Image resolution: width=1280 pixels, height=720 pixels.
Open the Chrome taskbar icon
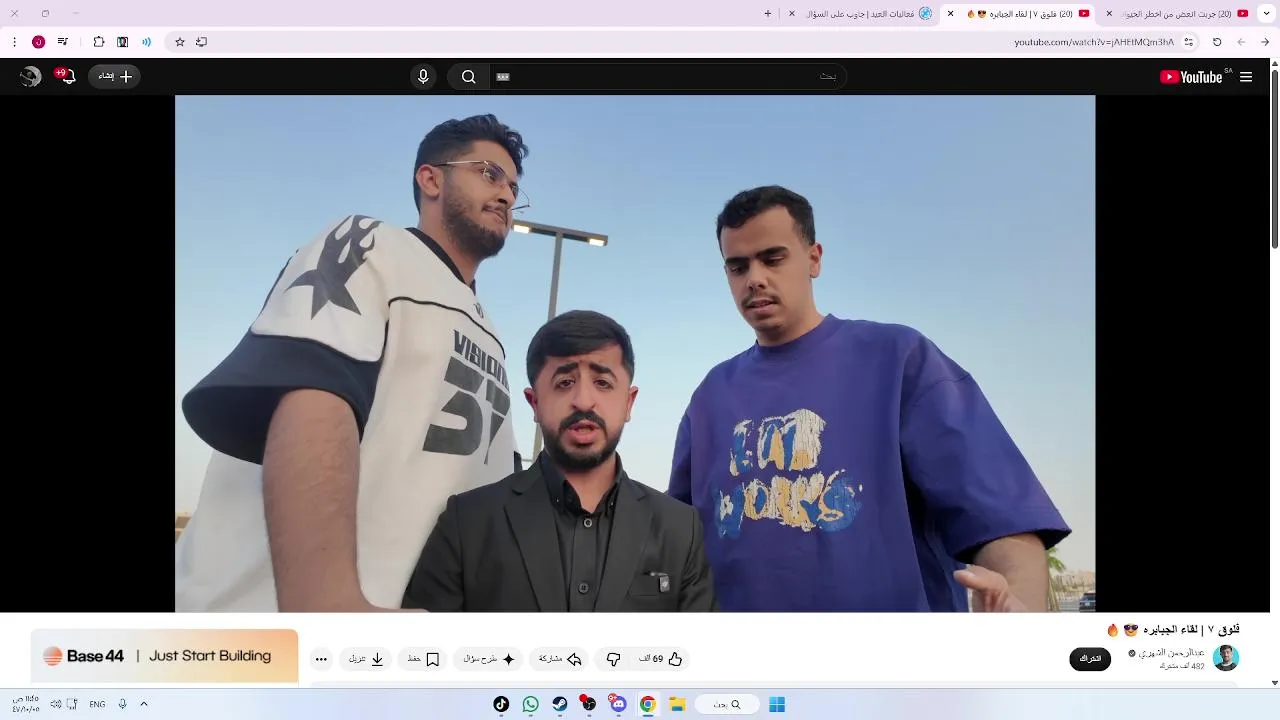point(647,704)
